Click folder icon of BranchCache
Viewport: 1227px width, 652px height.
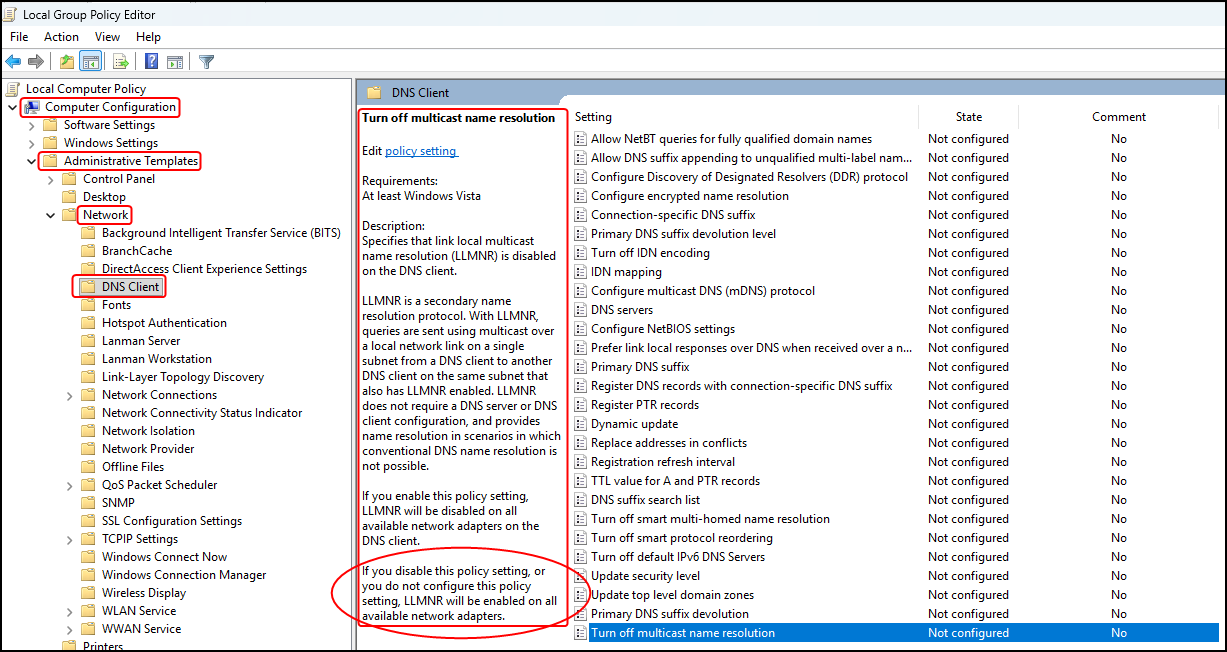pos(89,251)
